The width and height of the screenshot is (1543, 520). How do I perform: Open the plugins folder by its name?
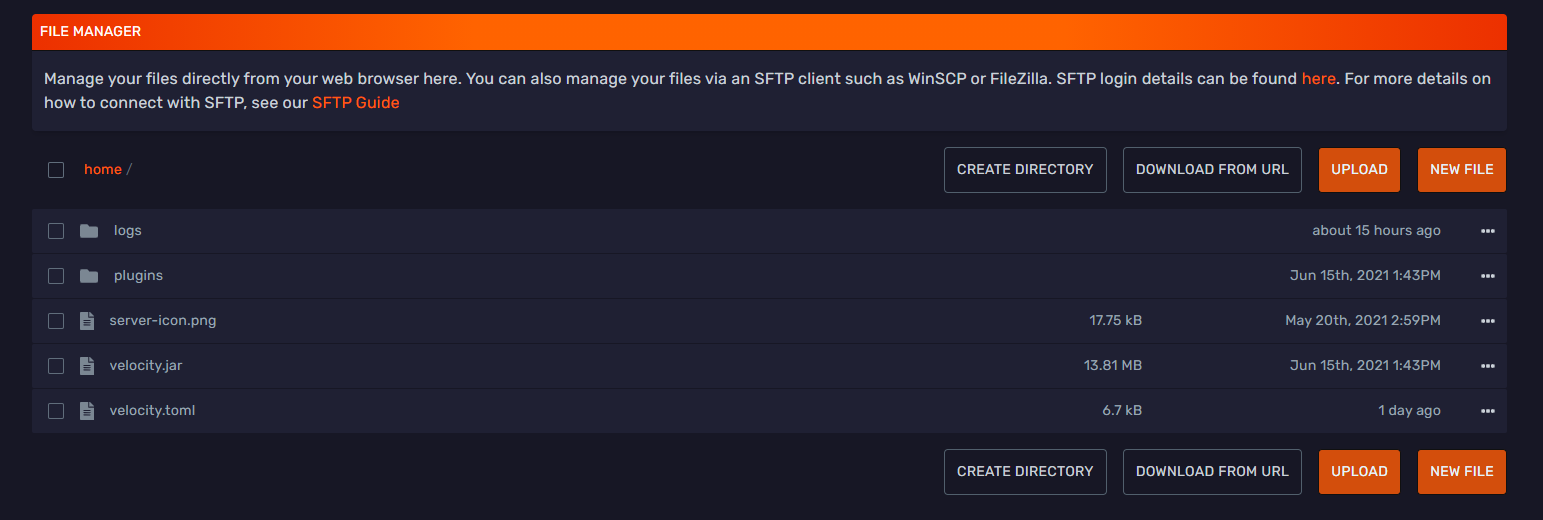click(x=138, y=276)
